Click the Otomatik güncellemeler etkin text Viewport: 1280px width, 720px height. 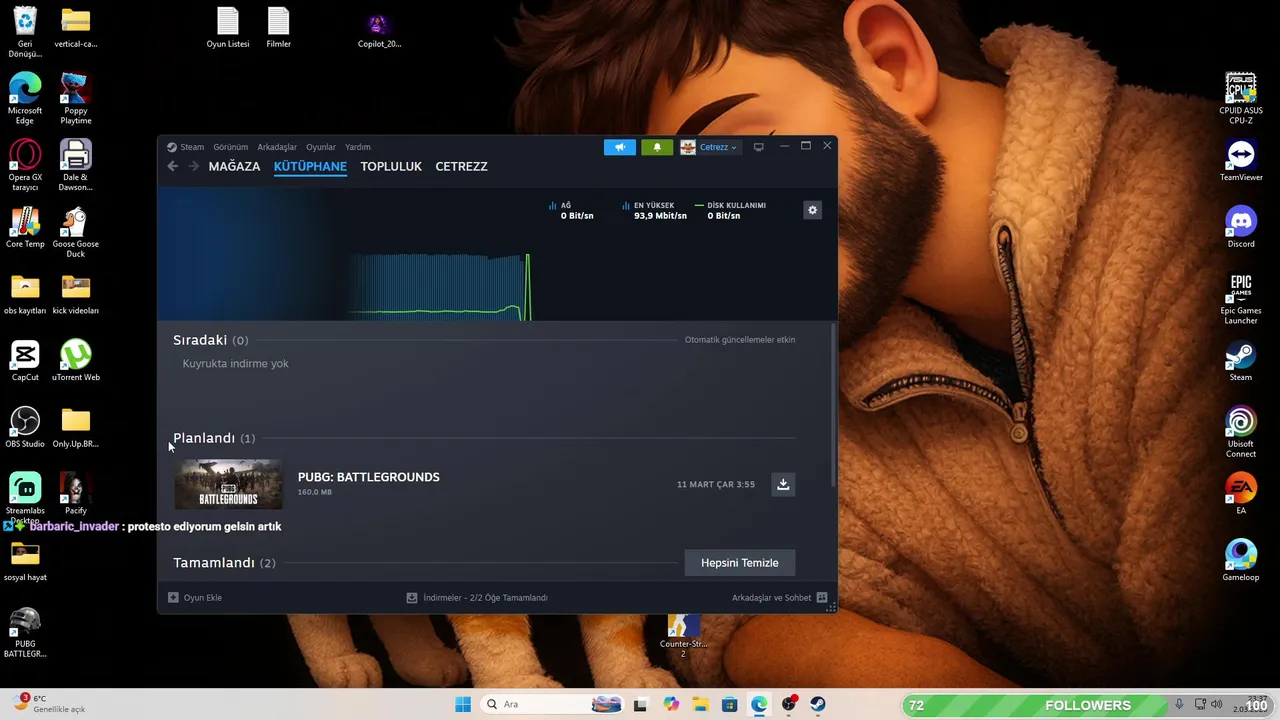pyautogui.click(x=740, y=340)
